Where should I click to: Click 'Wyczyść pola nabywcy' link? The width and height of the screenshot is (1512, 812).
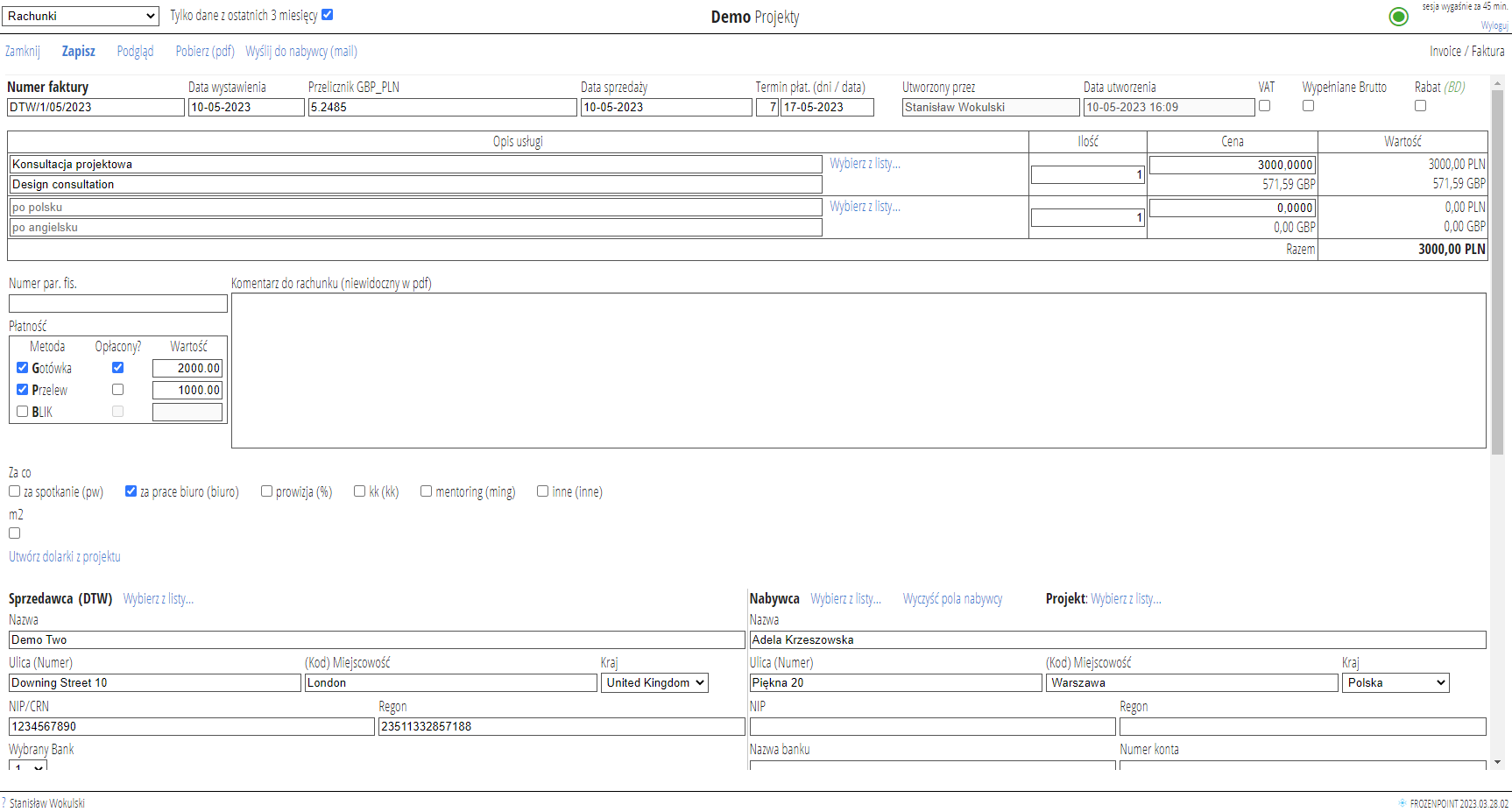tap(952, 599)
